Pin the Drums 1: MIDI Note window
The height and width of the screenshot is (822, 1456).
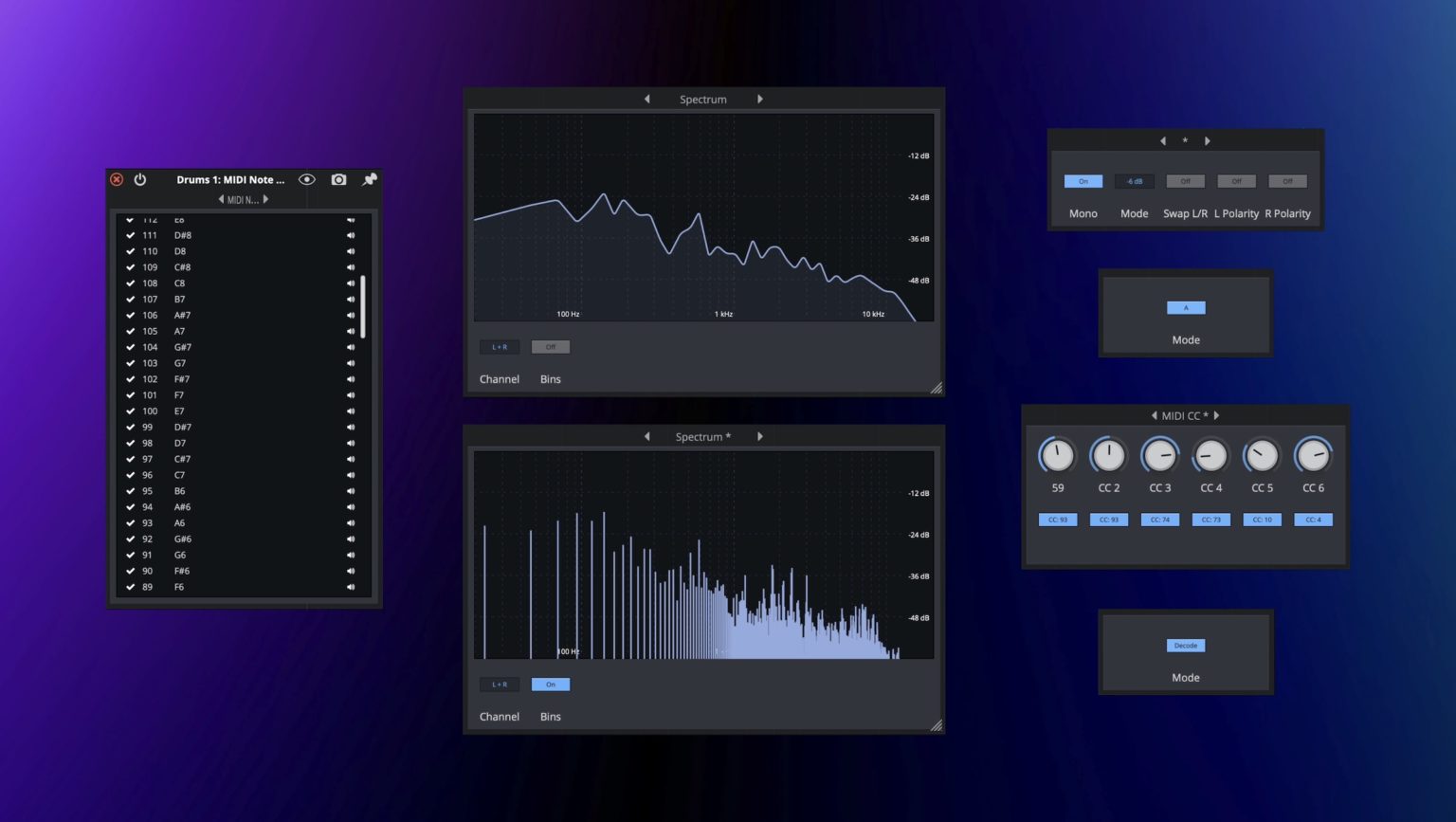[x=370, y=179]
